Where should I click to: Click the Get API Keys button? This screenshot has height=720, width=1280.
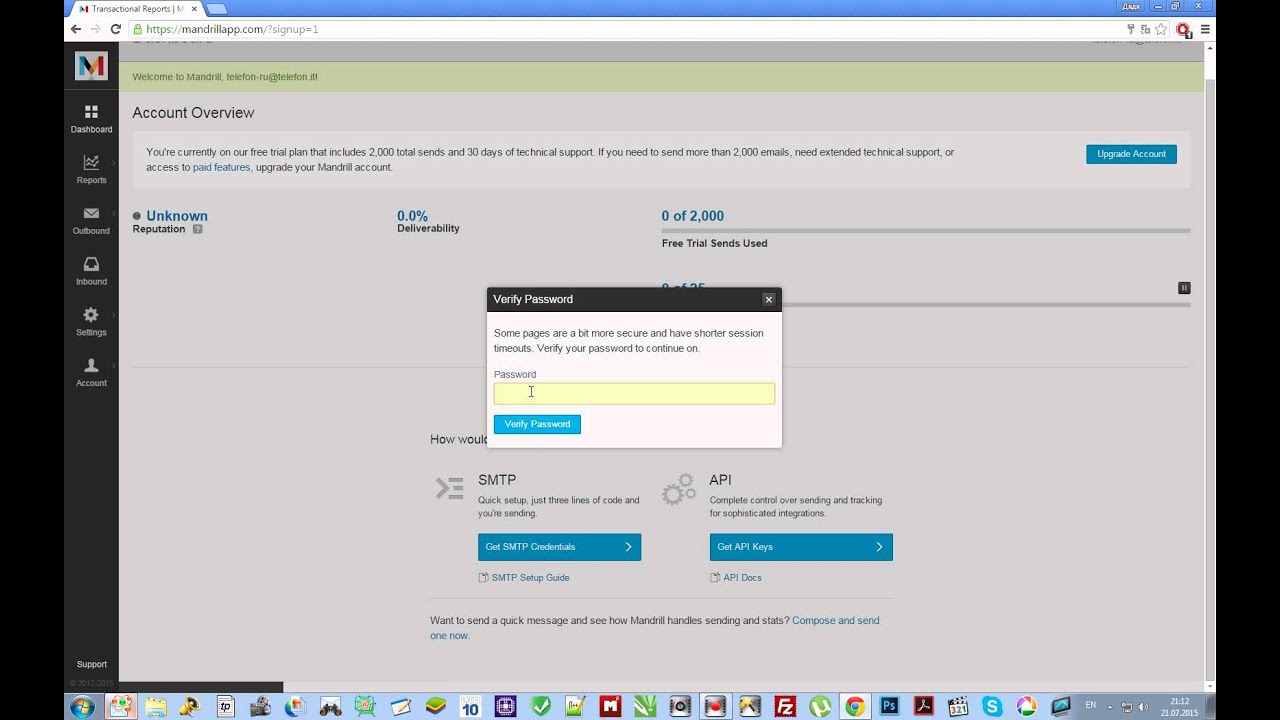801,547
